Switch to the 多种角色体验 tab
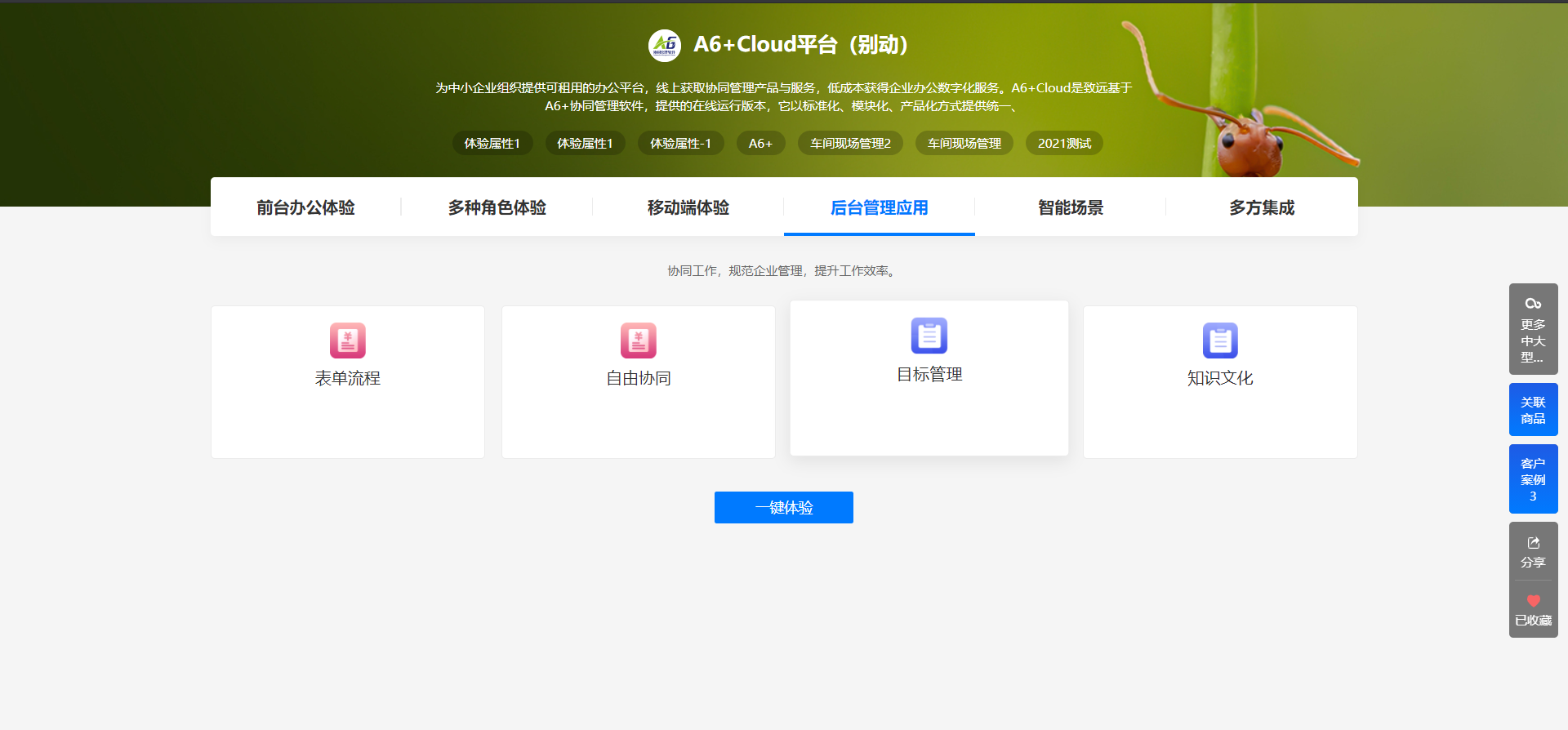This screenshot has height=730, width=1568. [x=497, y=207]
